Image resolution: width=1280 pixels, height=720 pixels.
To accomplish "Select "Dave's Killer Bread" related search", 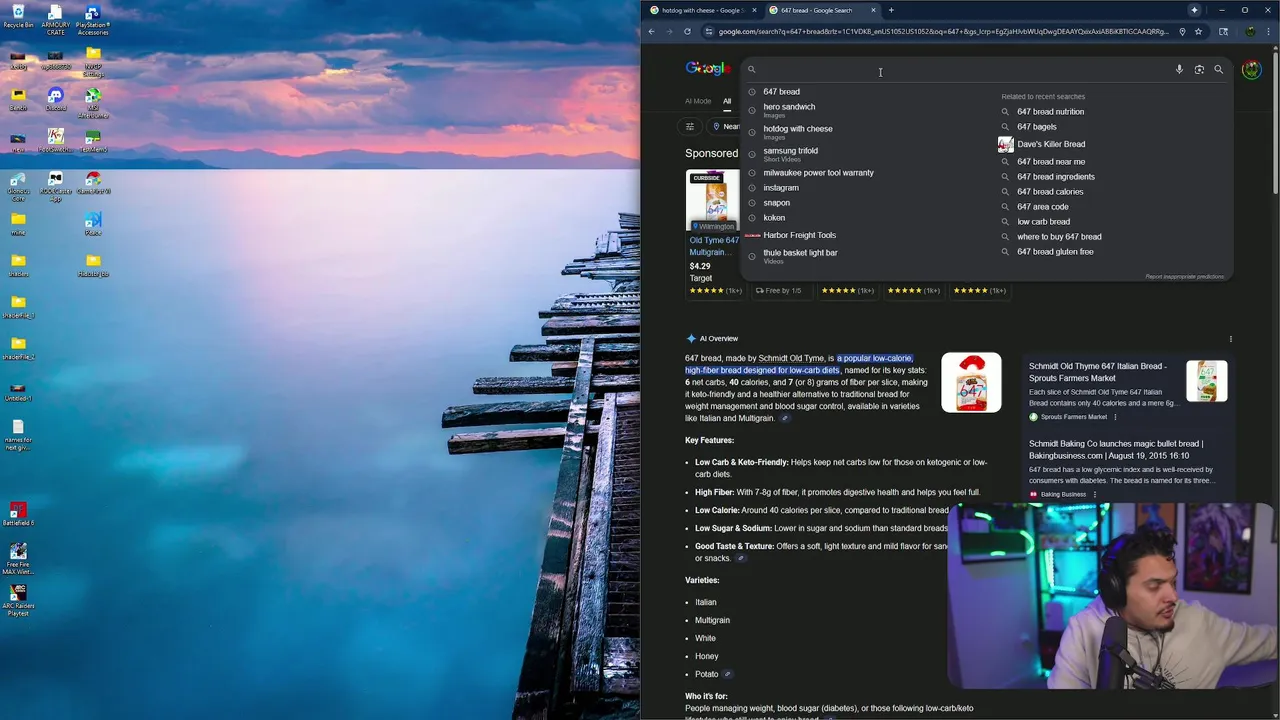I will (x=1051, y=144).
